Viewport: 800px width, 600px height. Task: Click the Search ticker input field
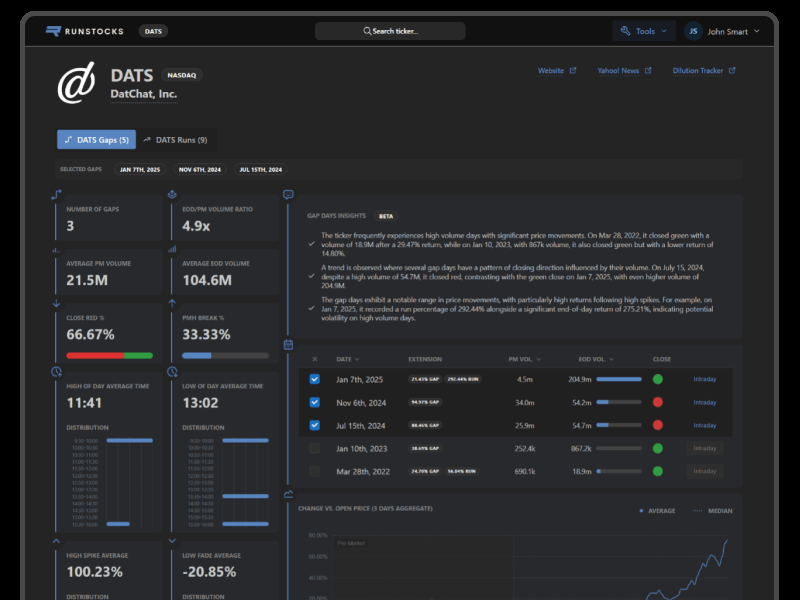click(390, 31)
